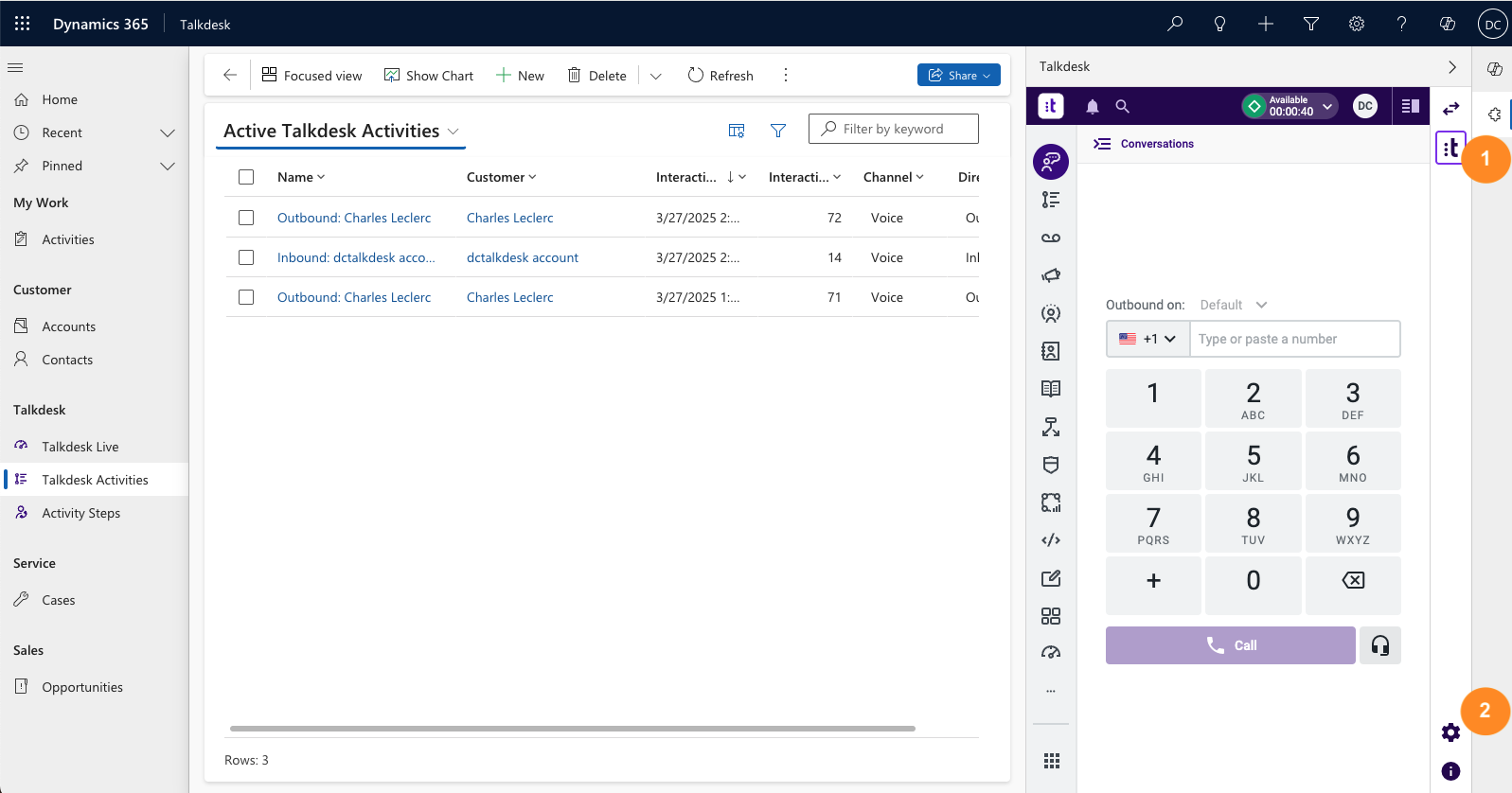The image size is (1512, 793).
Task: Check the row with interaction value 71
Action: pos(246,297)
